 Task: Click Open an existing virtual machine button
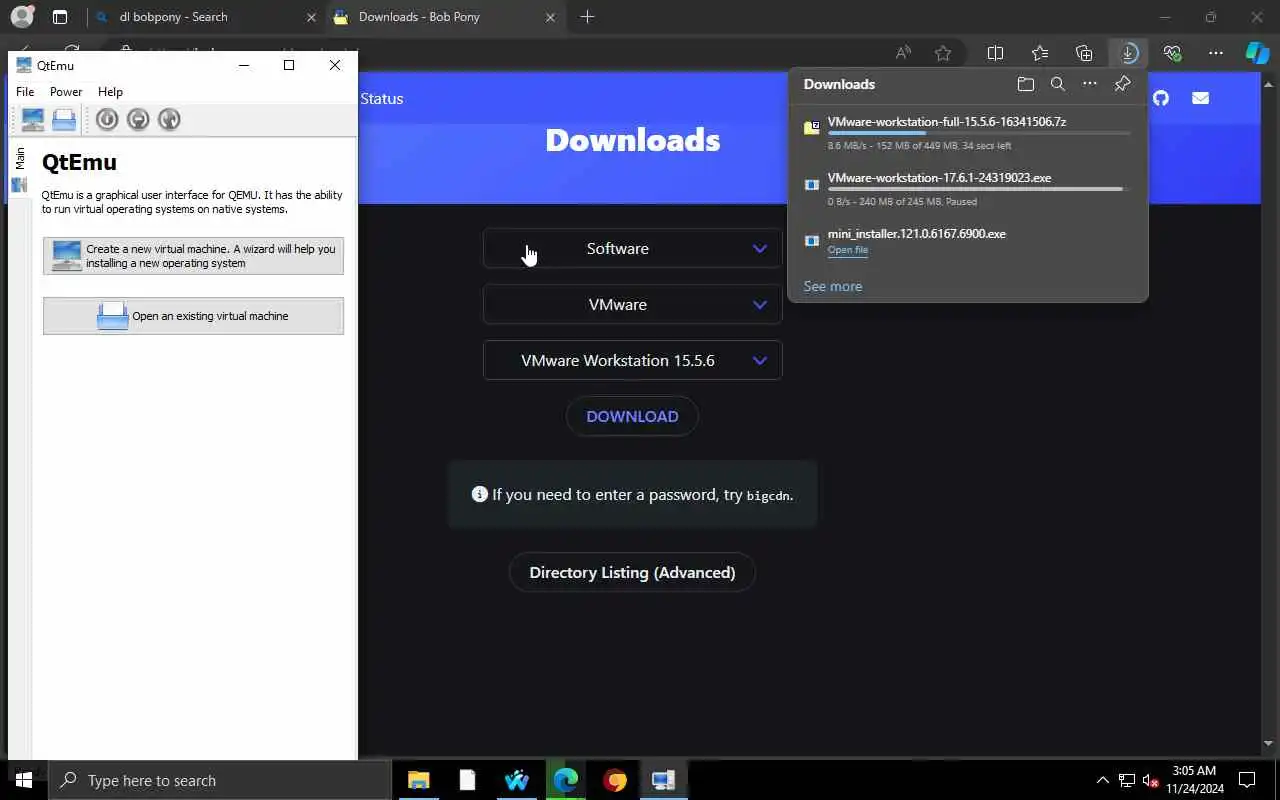click(193, 316)
